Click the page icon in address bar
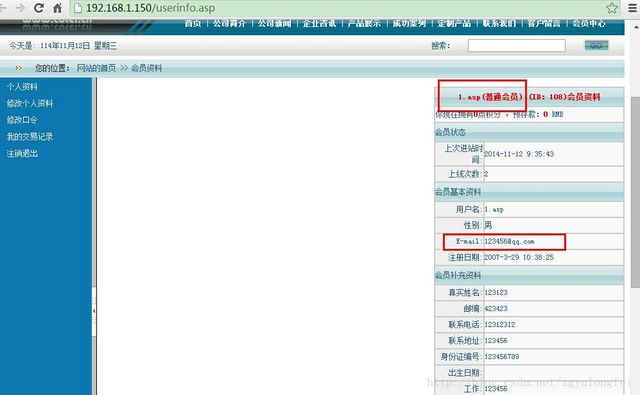The image size is (640, 395). click(x=78, y=8)
